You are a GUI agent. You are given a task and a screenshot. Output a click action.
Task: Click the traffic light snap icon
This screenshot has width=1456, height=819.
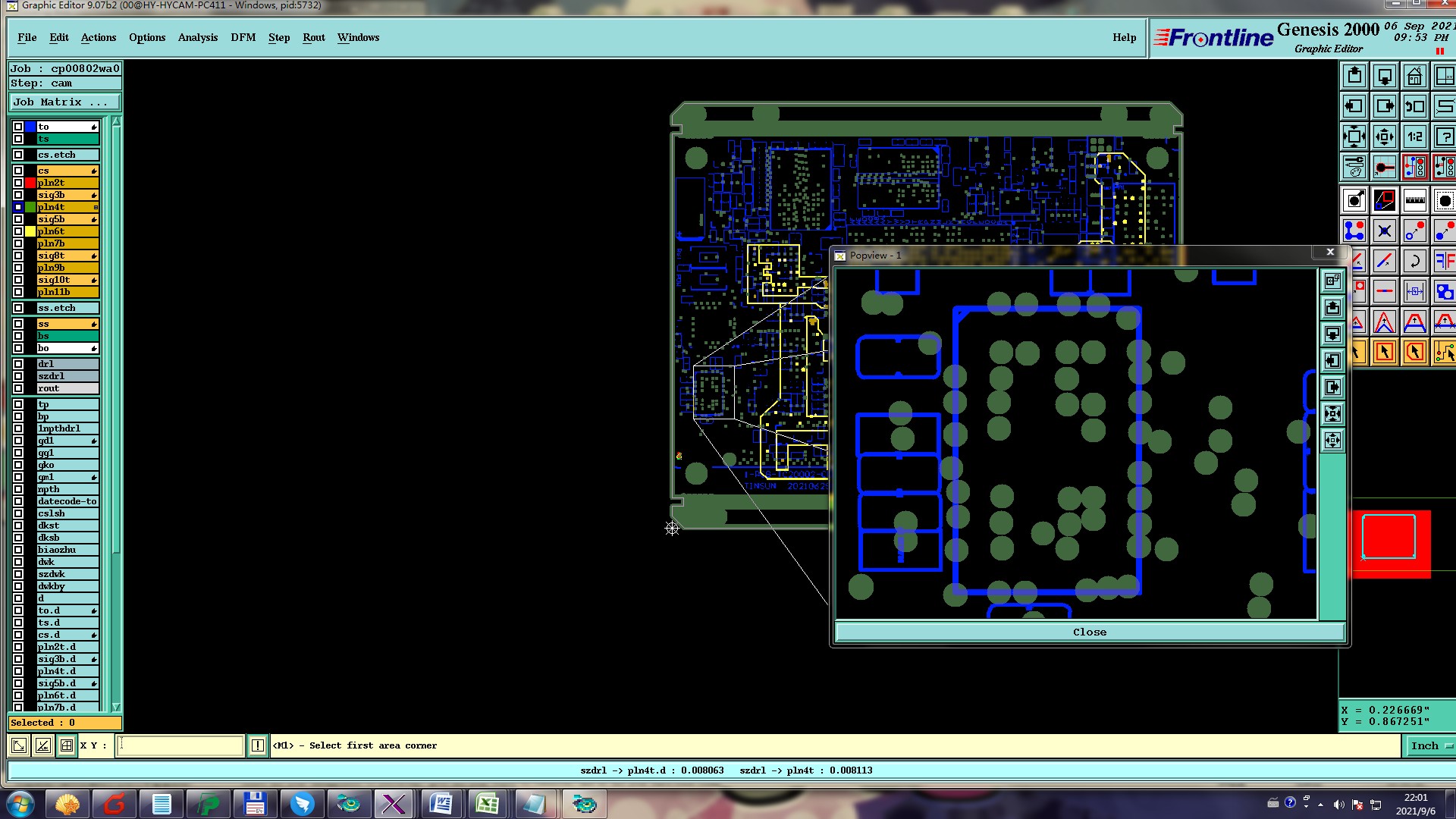point(1414,167)
